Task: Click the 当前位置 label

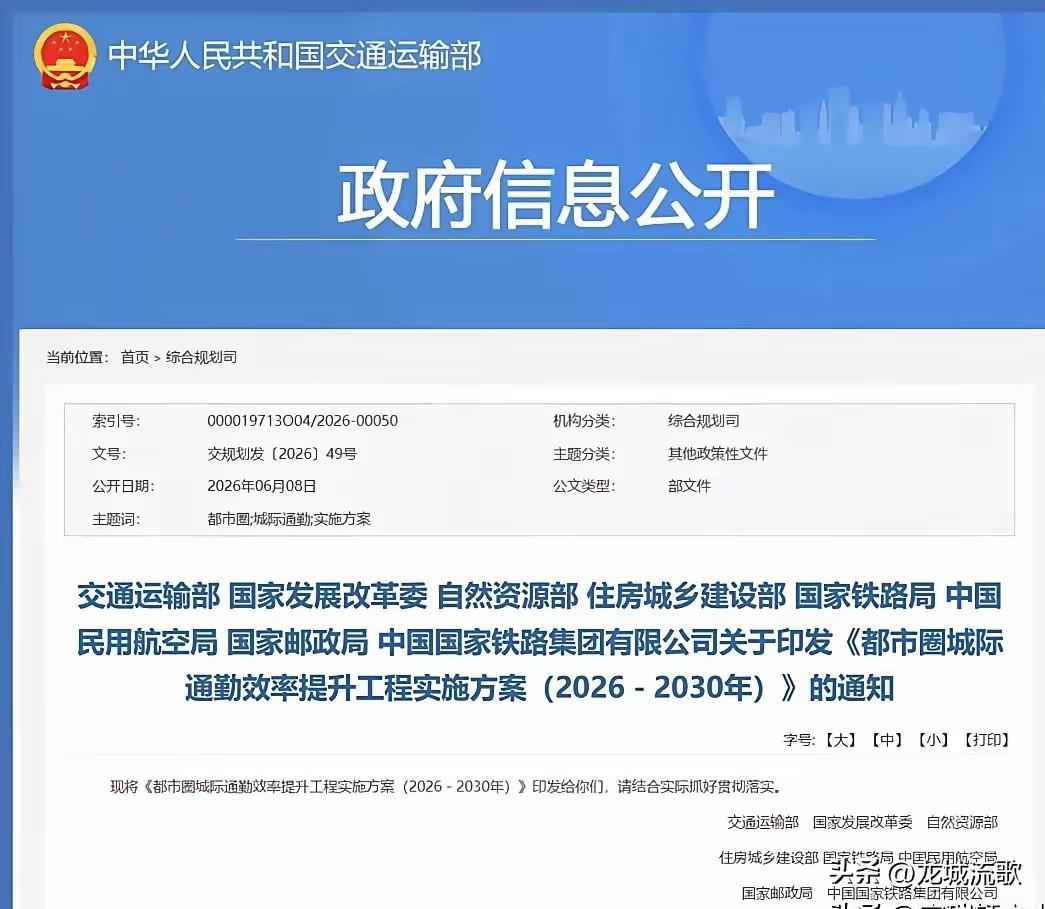Action: click(x=77, y=357)
